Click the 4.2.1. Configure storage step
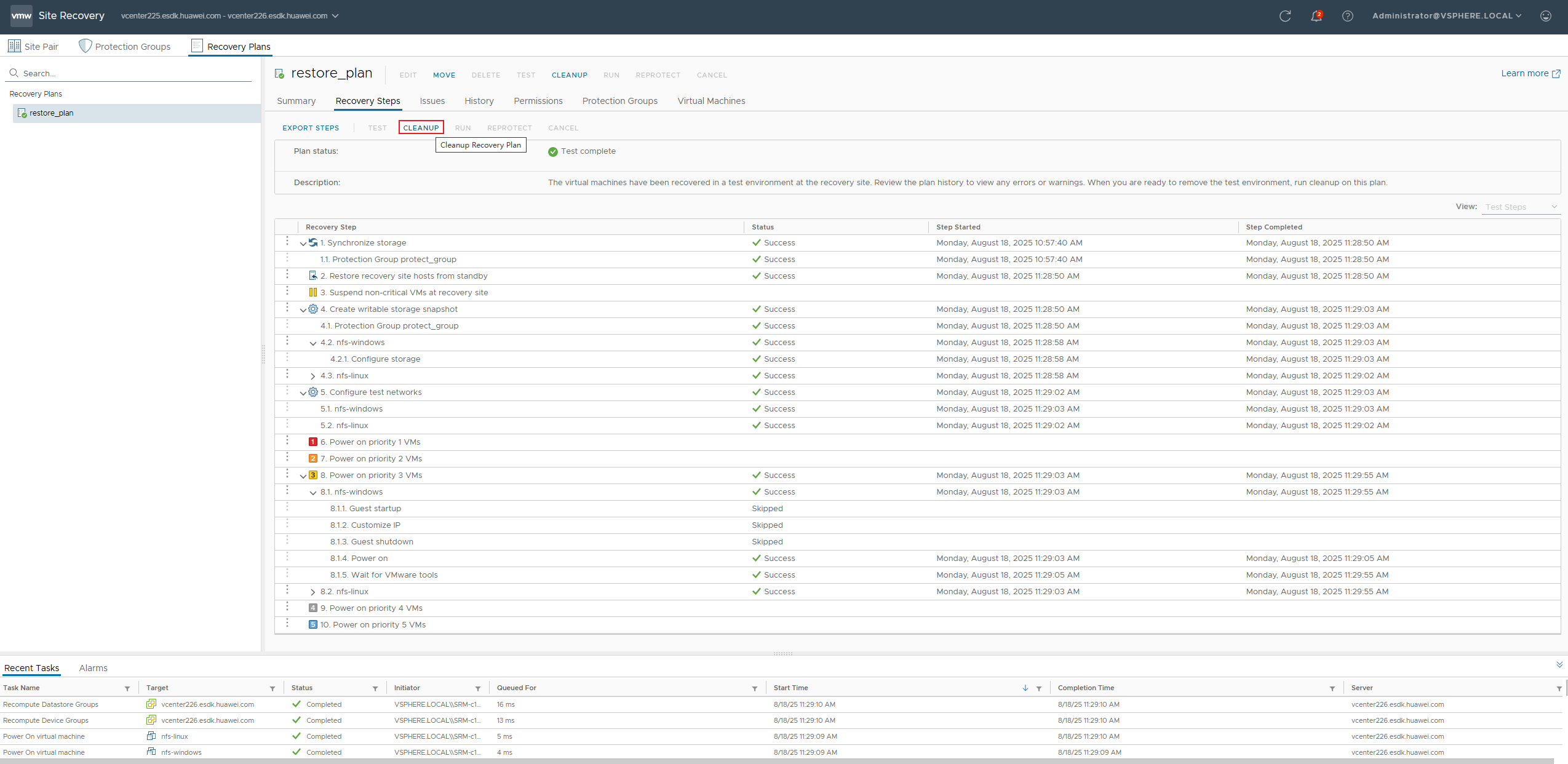Image resolution: width=1568 pixels, height=764 pixels. point(375,359)
